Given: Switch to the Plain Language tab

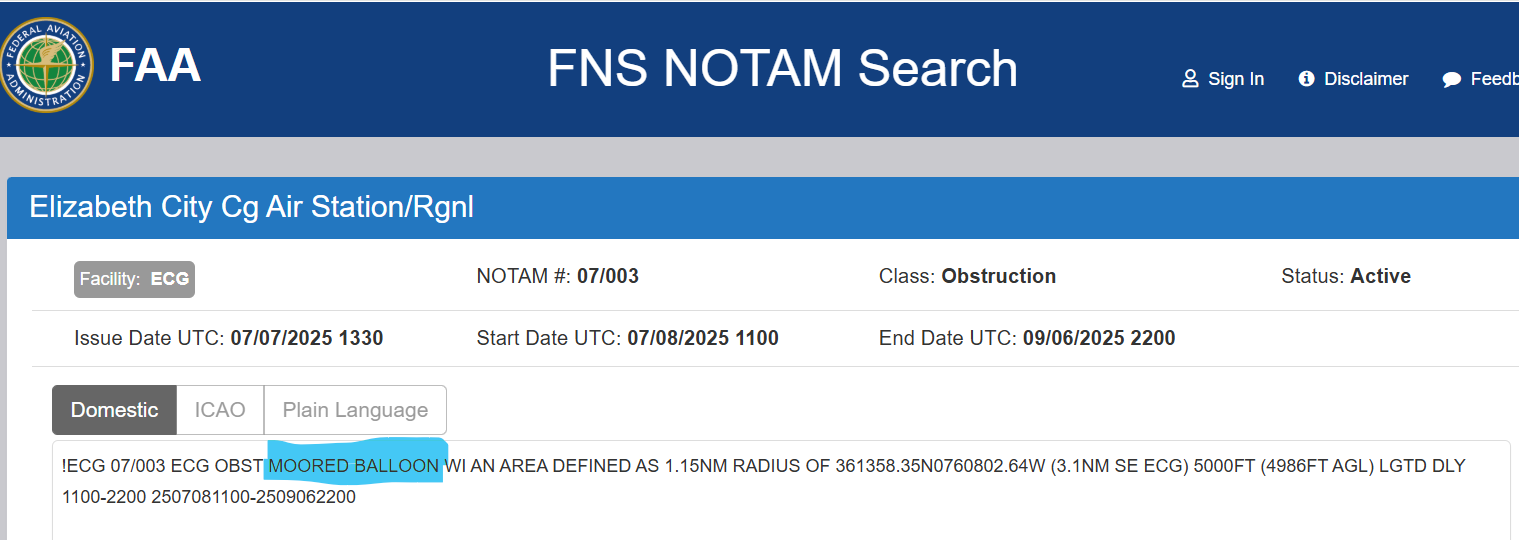Looking at the screenshot, I should 355,410.
